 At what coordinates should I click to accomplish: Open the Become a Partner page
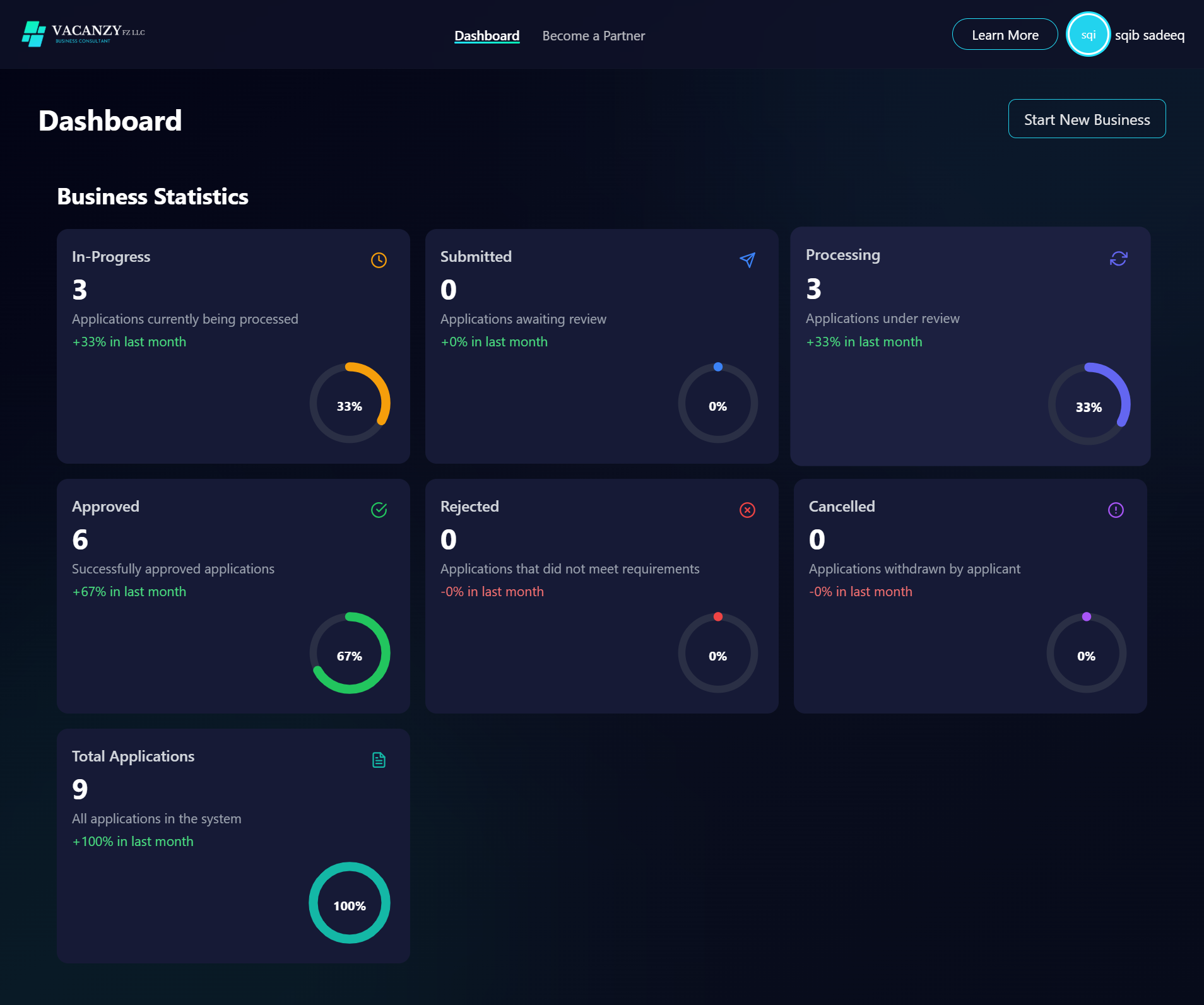pos(593,36)
